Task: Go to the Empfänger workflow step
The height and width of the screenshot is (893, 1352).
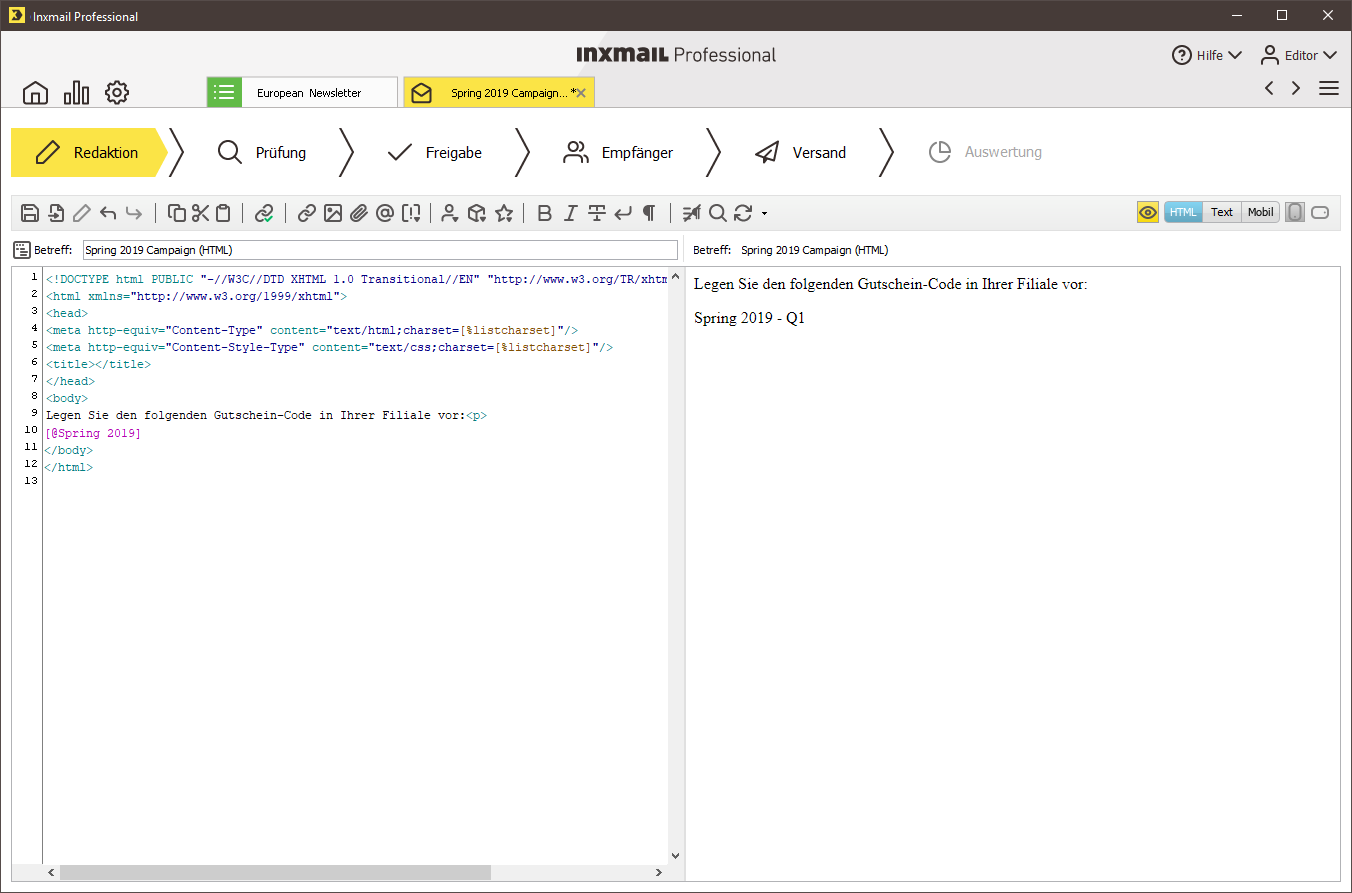Action: (618, 152)
